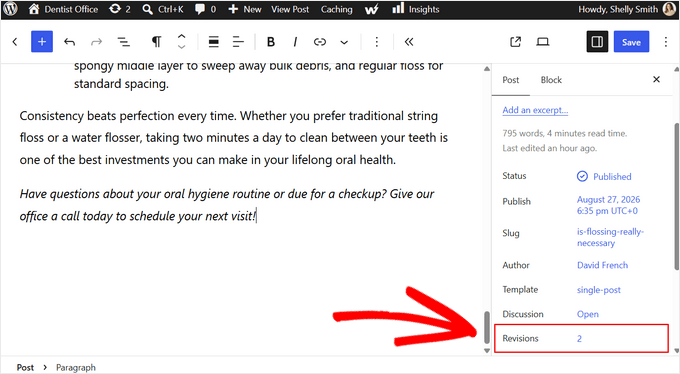Collapse block toolbar with double chevron
This screenshot has height=374, width=680.
(409, 42)
